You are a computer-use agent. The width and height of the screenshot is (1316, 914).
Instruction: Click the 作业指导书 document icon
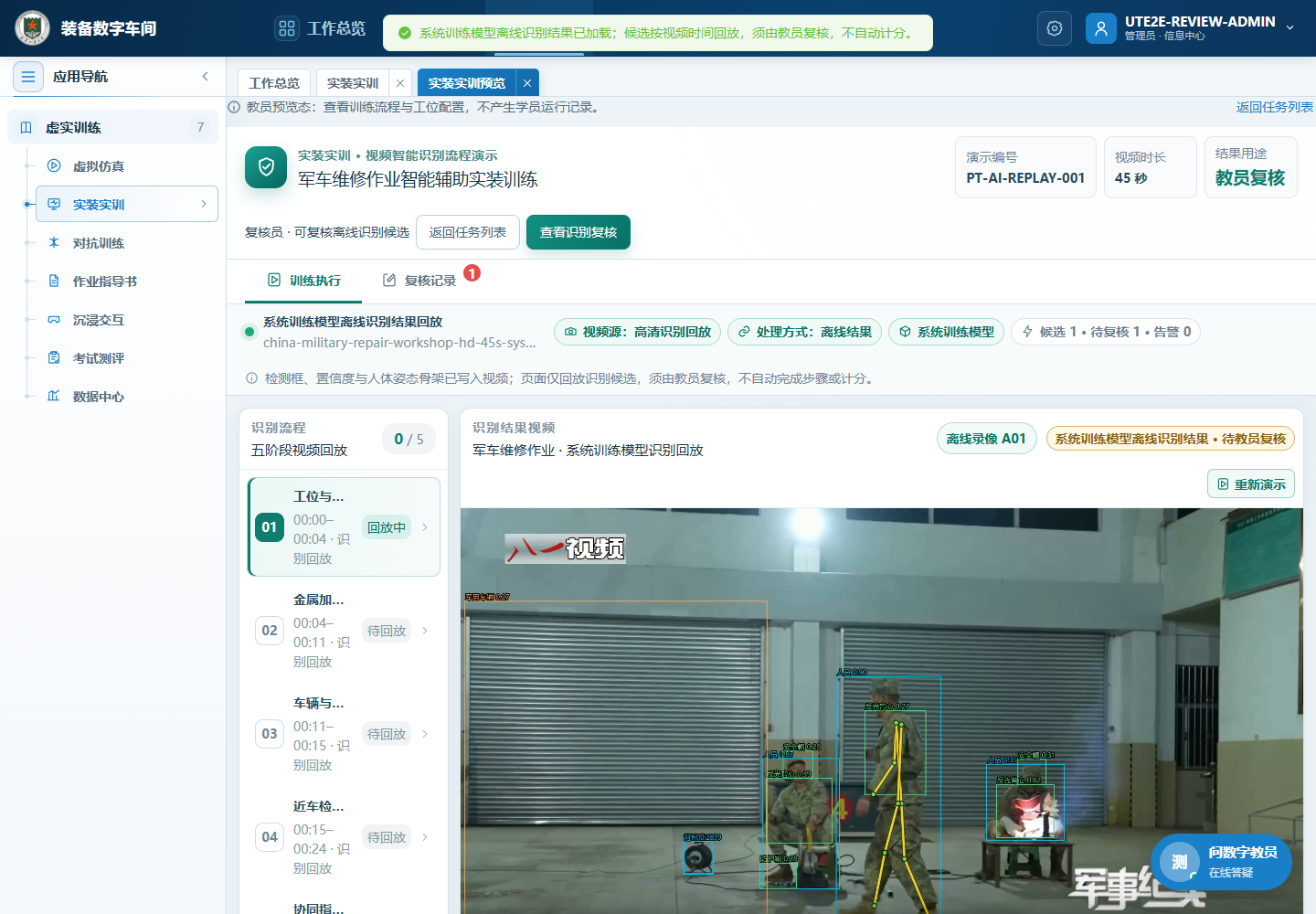tap(54, 282)
